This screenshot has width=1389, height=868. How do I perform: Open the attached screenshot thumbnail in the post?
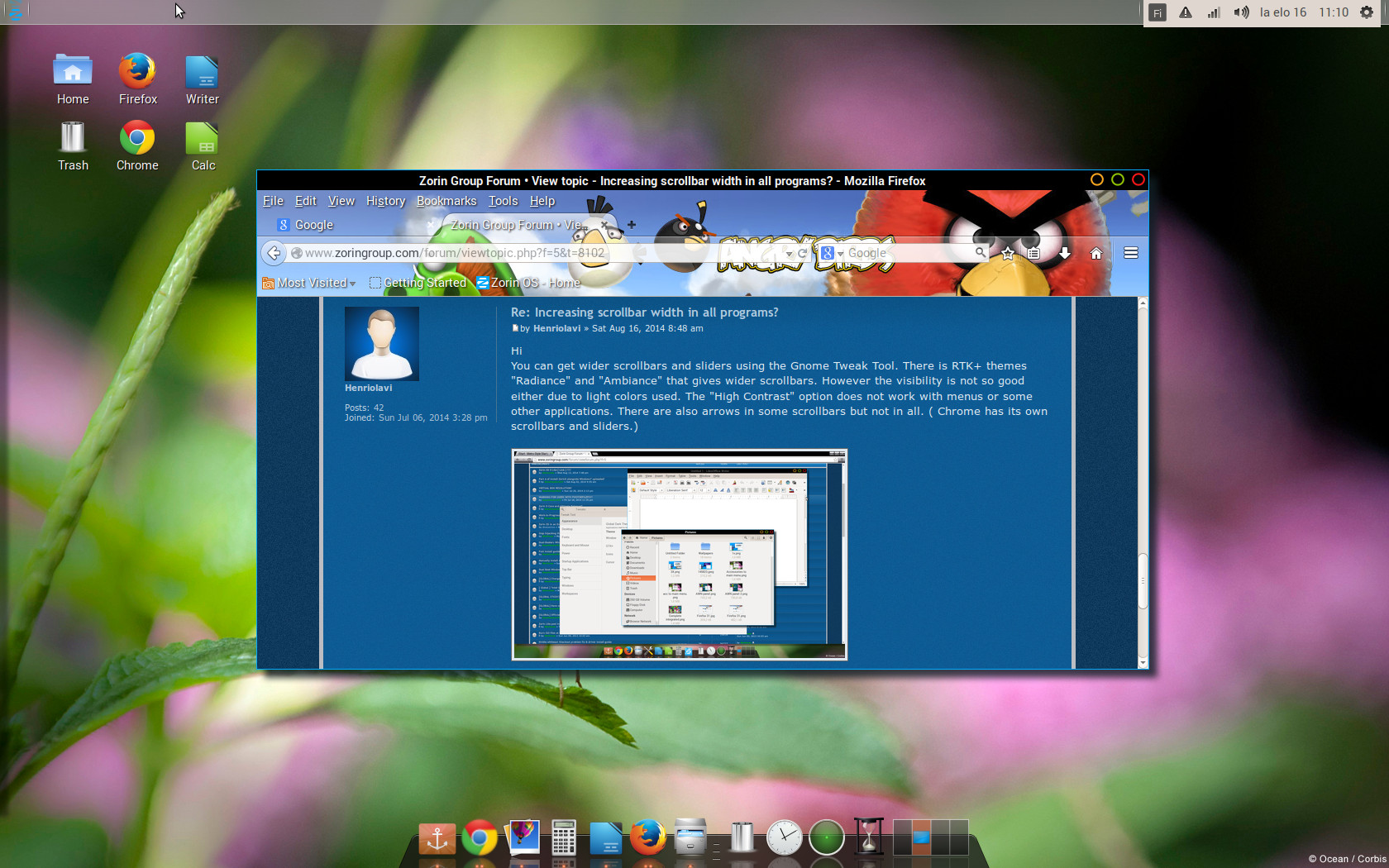click(680, 555)
